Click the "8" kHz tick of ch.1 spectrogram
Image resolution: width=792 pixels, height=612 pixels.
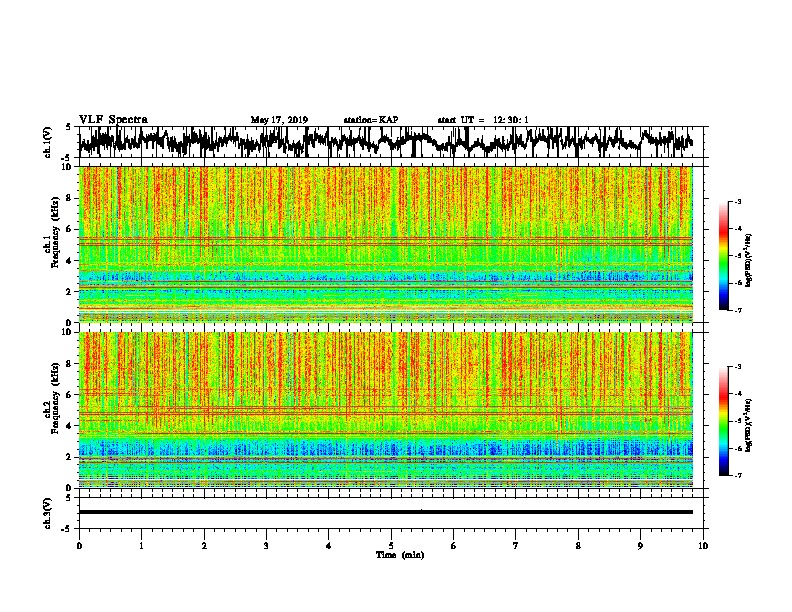click(x=69, y=198)
